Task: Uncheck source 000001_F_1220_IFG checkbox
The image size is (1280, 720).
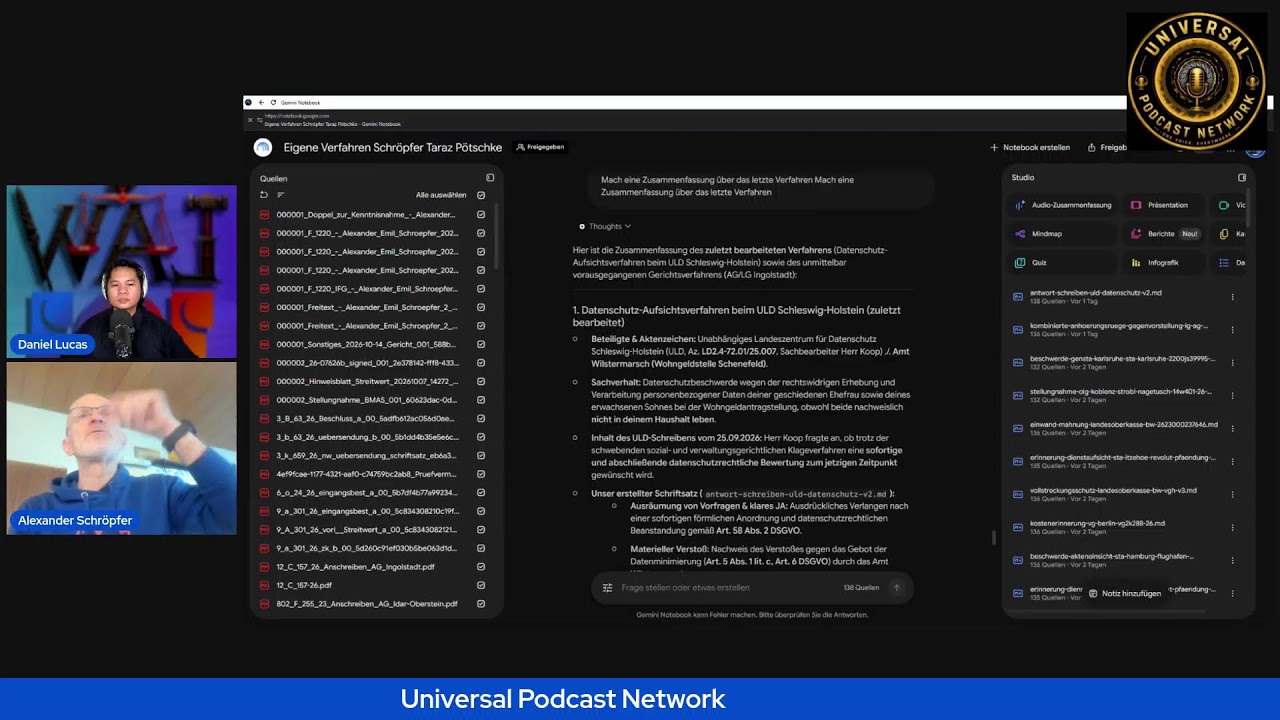Action: [x=481, y=288]
